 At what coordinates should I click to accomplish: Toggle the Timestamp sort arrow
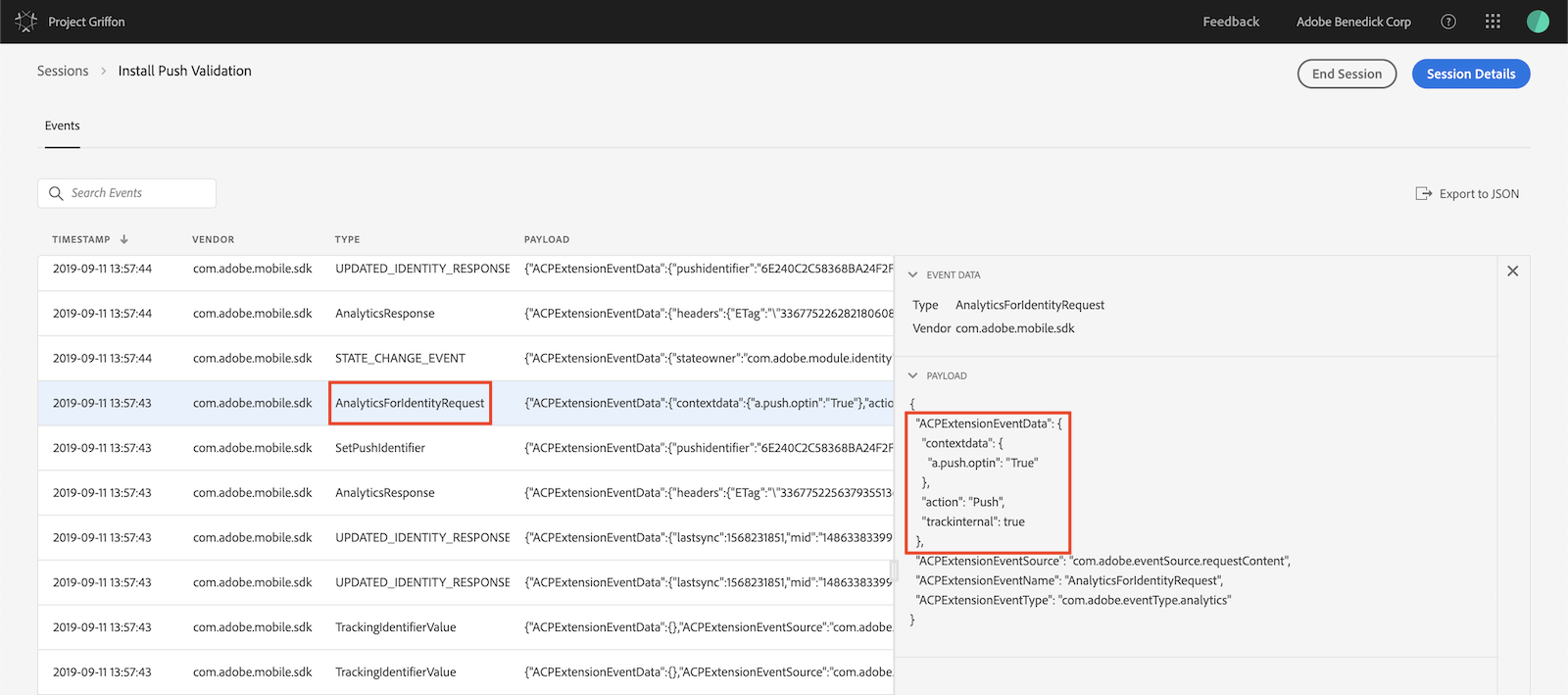(x=124, y=239)
